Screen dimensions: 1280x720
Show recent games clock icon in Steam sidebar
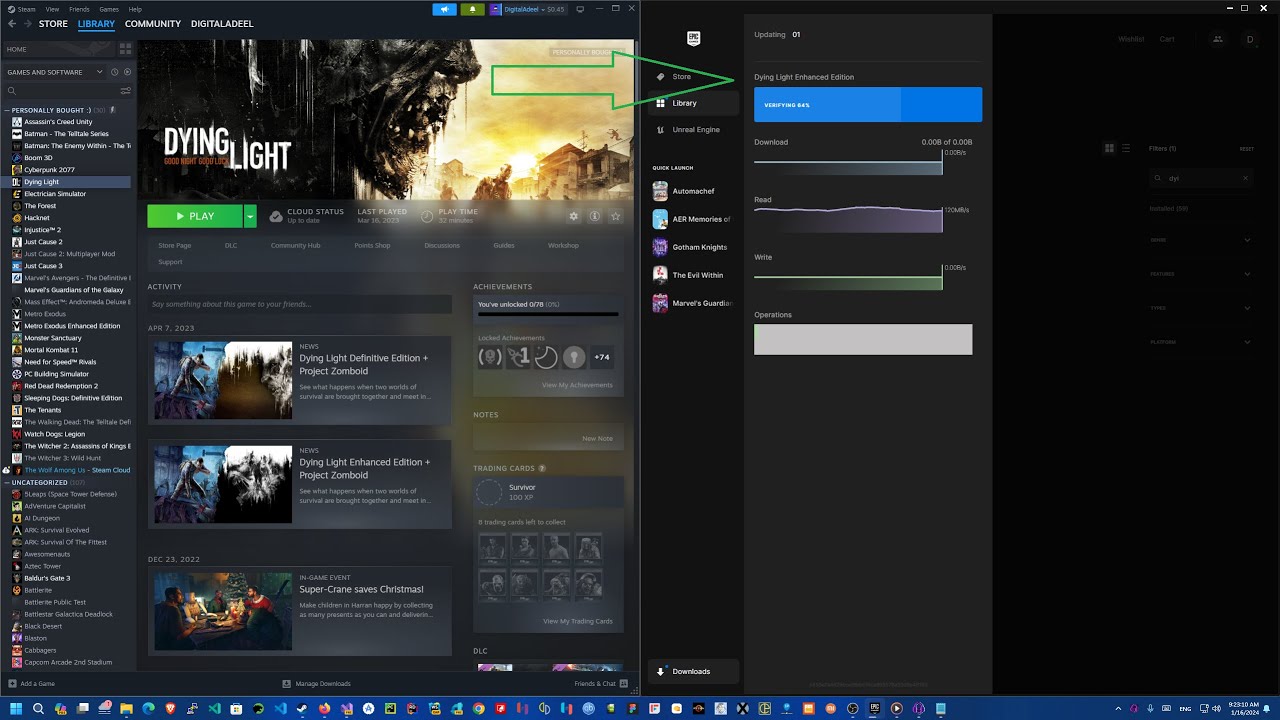[114, 72]
